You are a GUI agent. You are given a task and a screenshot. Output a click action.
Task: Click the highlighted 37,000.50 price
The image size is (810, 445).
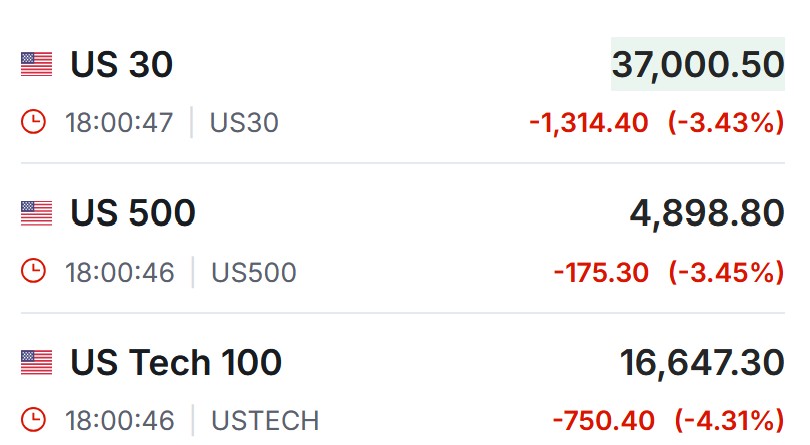pos(698,64)
